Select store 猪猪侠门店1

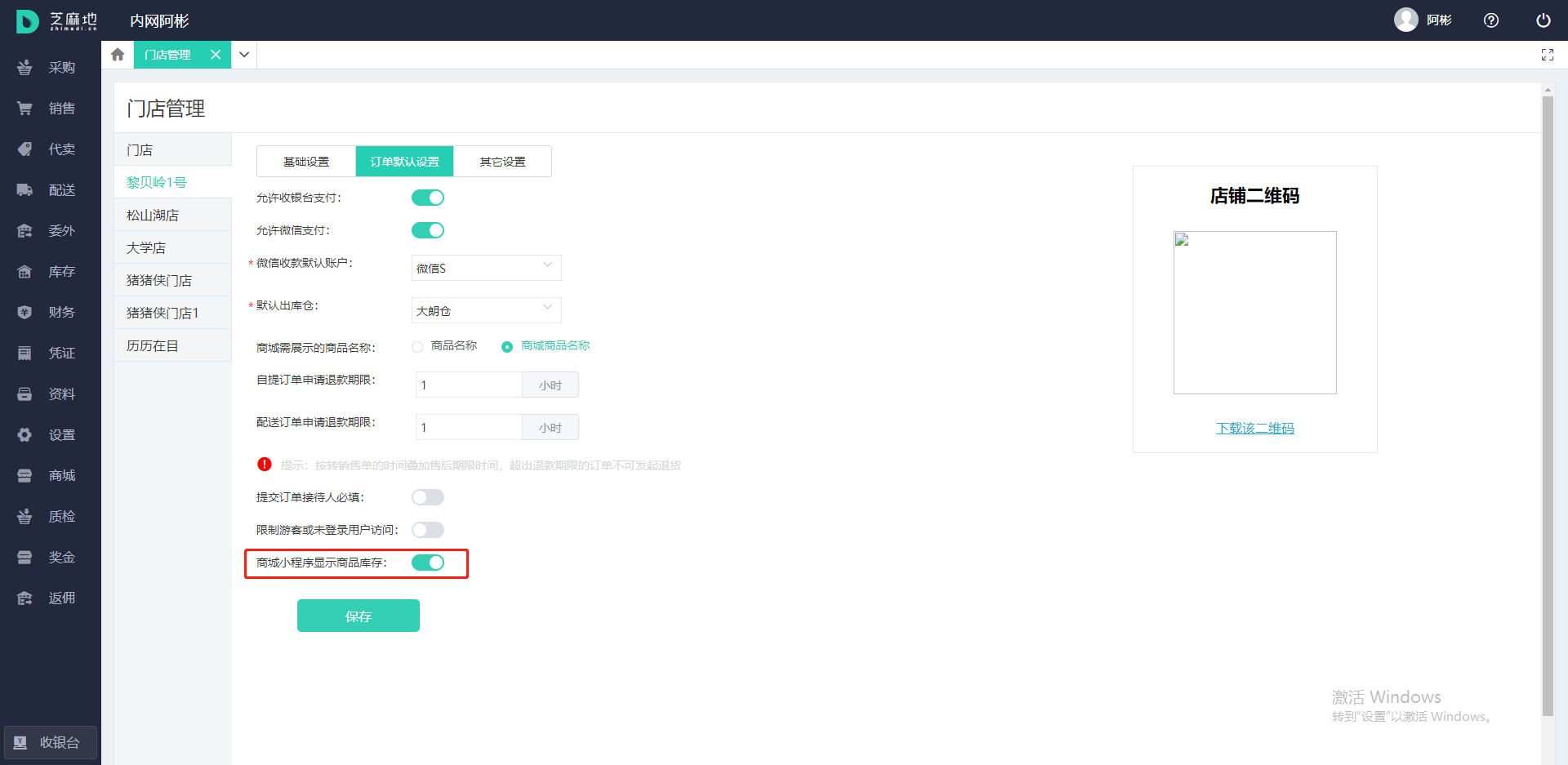click(173, 313)
